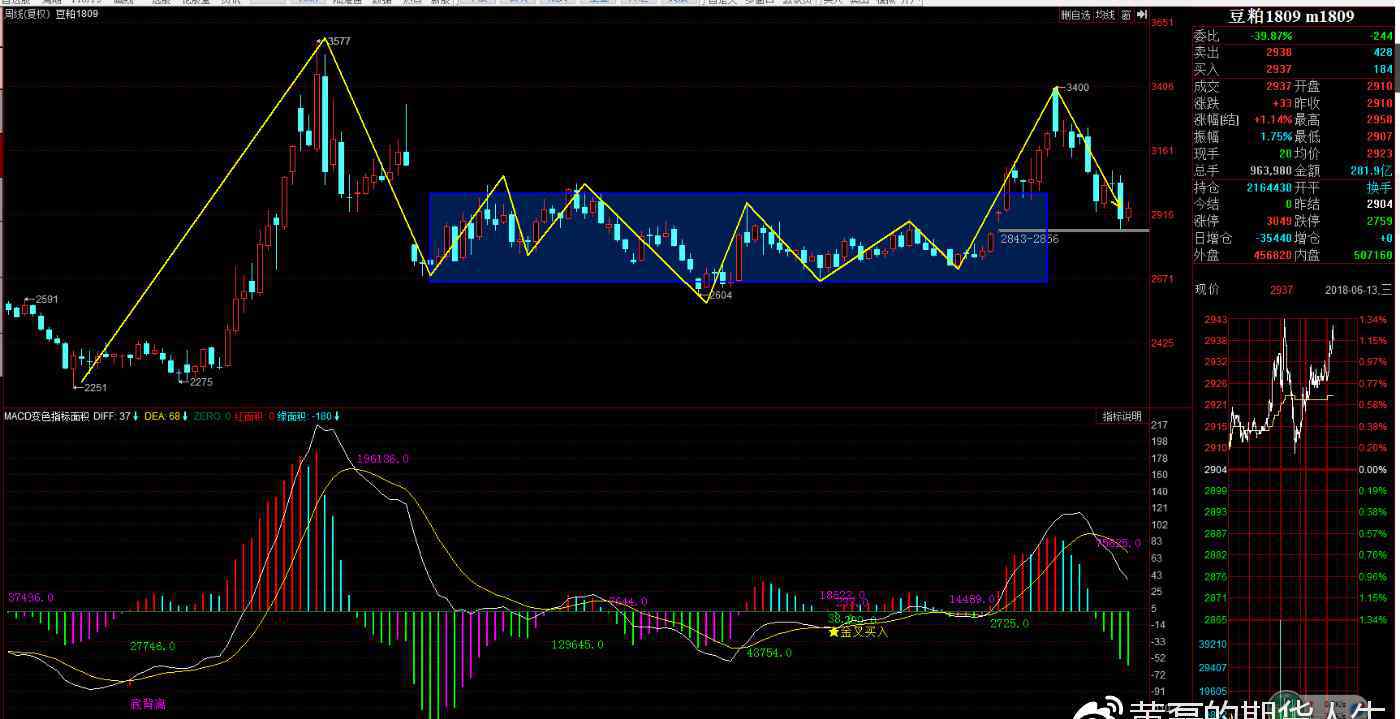Open the 指标说明 indicator description
Image resolution: width=1400 pixels, height=719 pixels.
[1121, 416]
